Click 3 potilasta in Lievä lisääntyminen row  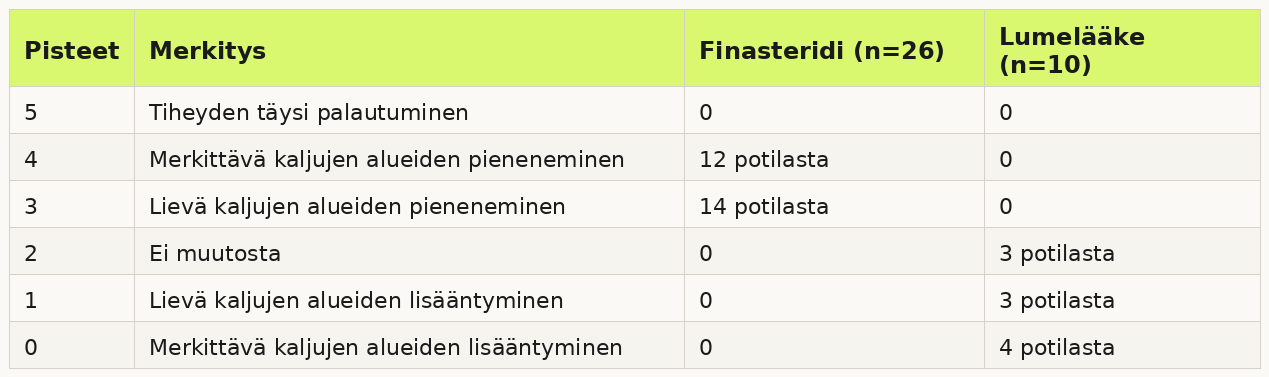click(1122, 298)
